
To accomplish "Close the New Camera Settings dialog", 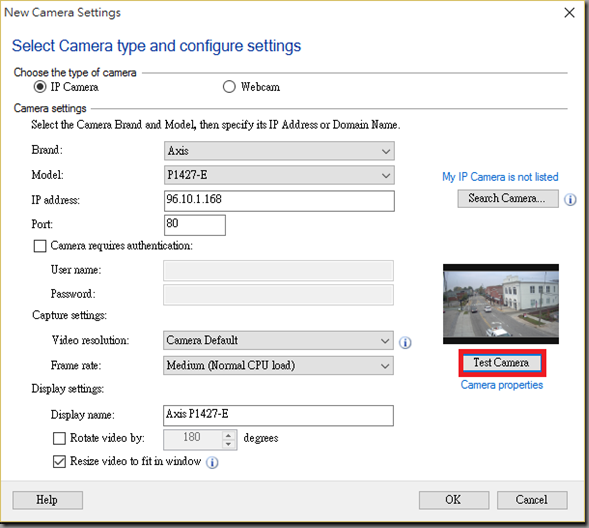I will (569, 13).
